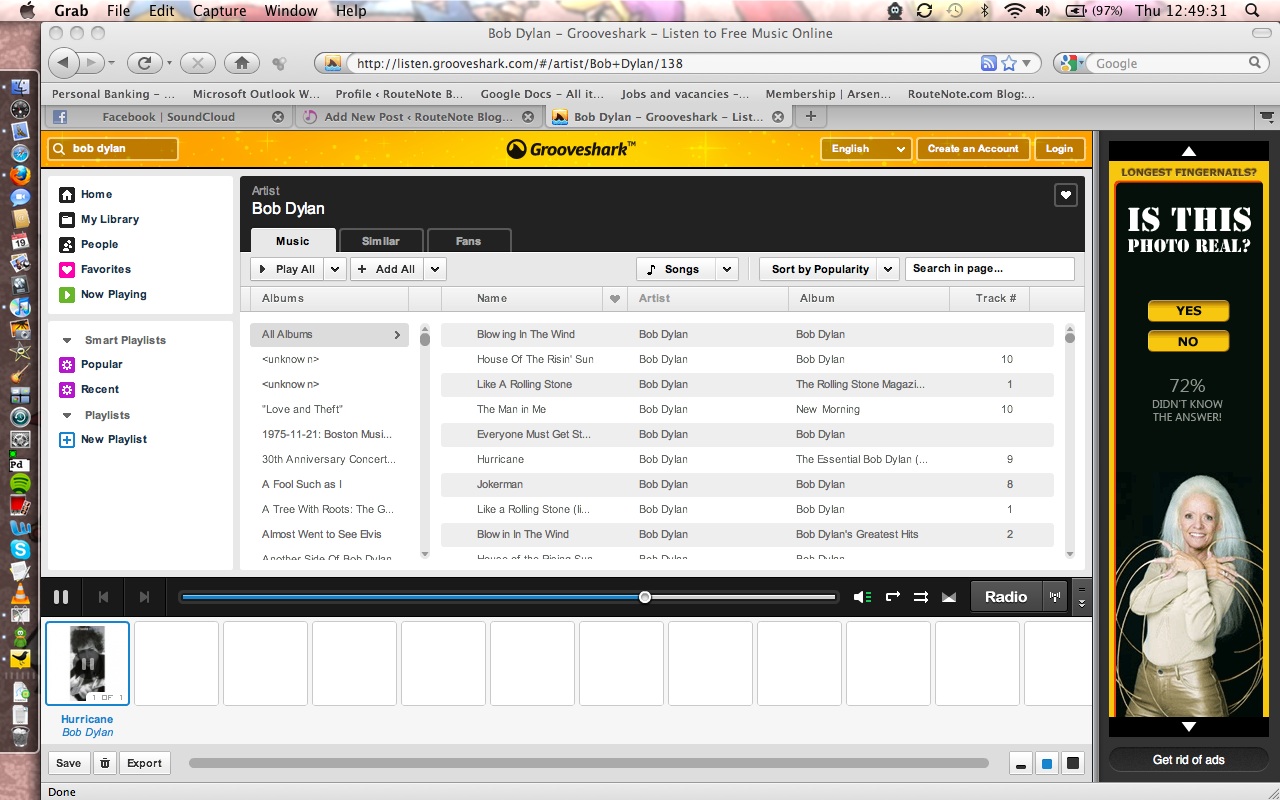Skip to next track in player
The height and width of the screenshot is (800, 1280).
(144, 597)
